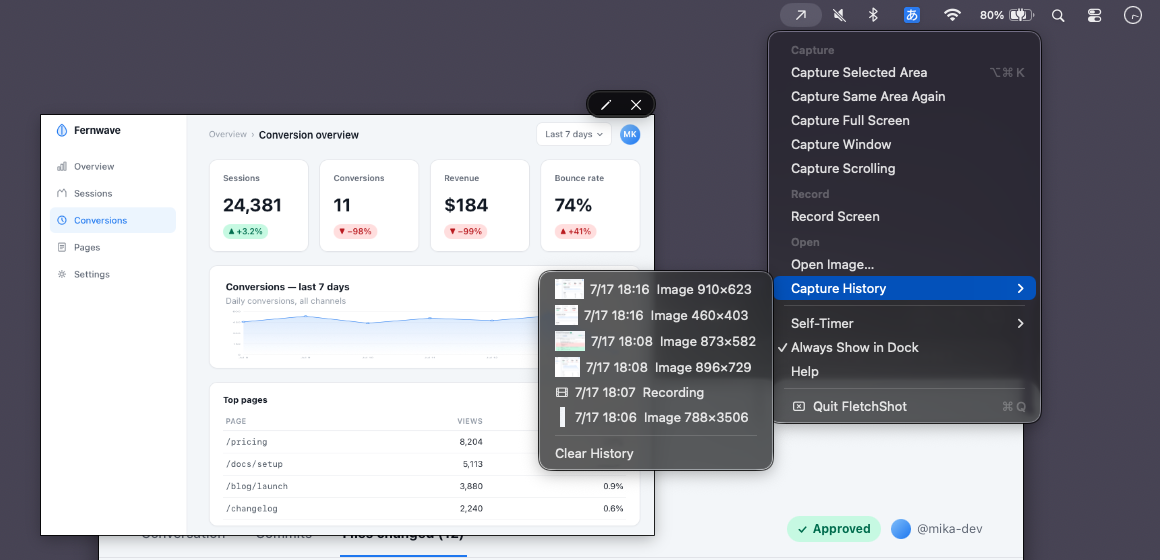The height and width of the screenshot is (560, 1160).
Task: Click the Conversions last 7 days chart
Action: [x=424, y=317]
